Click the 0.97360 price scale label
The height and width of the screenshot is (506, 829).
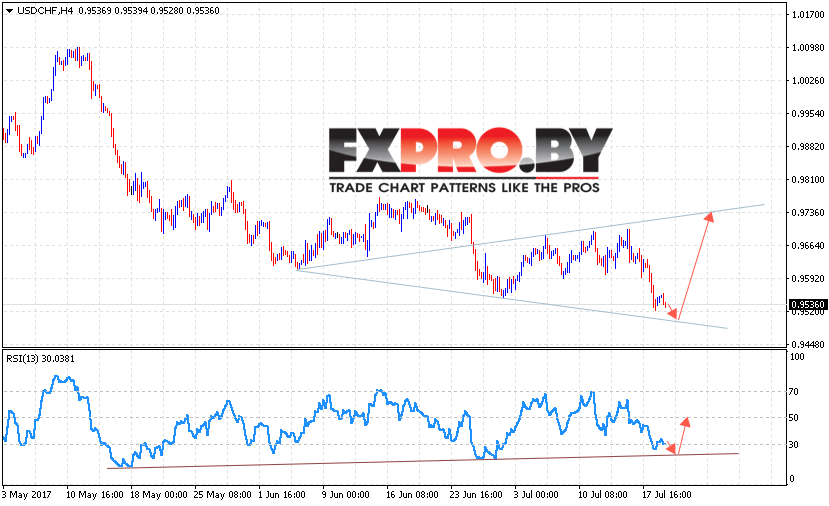[x=808, y=213]
